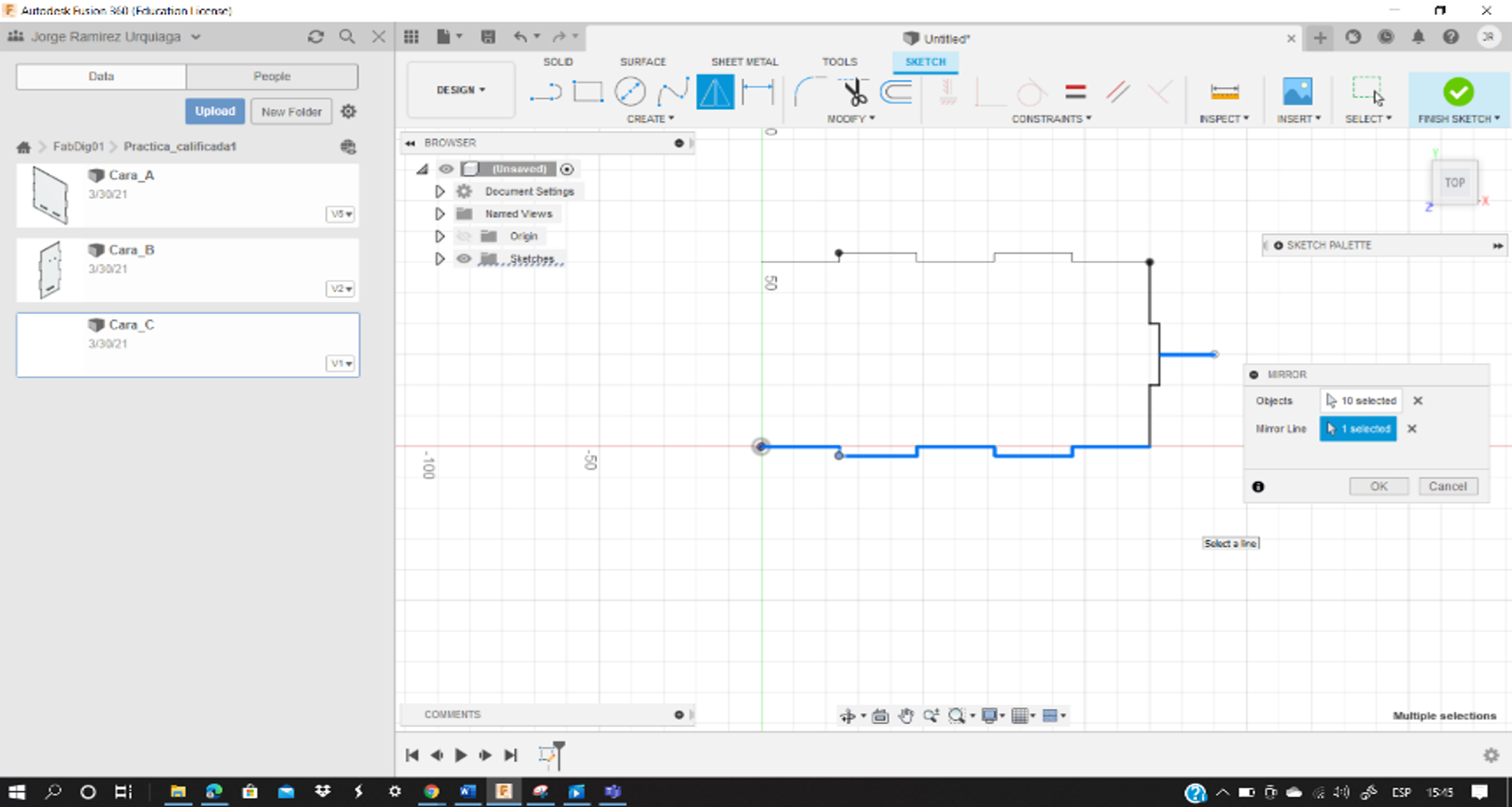Select the Offset tool
The image size is (1512, 807).
click(x=896, y=92)
